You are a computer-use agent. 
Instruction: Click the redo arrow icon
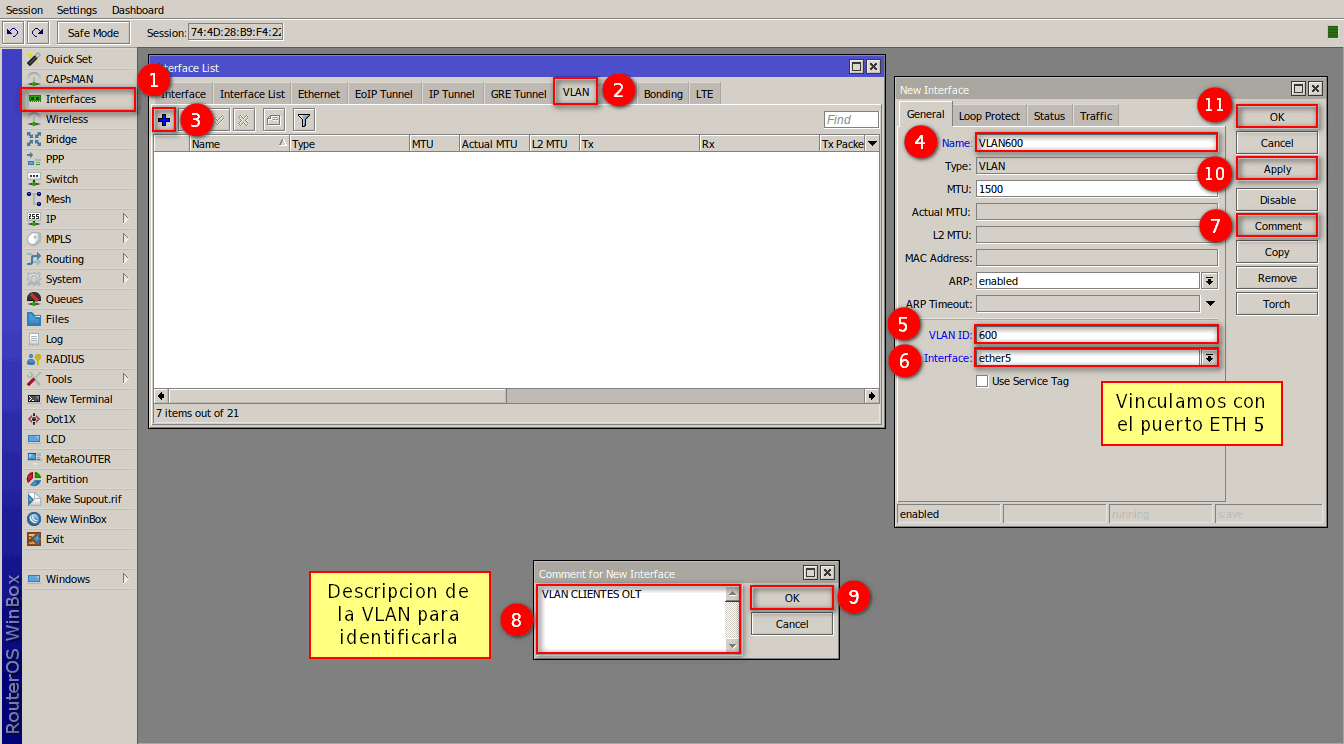[x=37, y=33]
